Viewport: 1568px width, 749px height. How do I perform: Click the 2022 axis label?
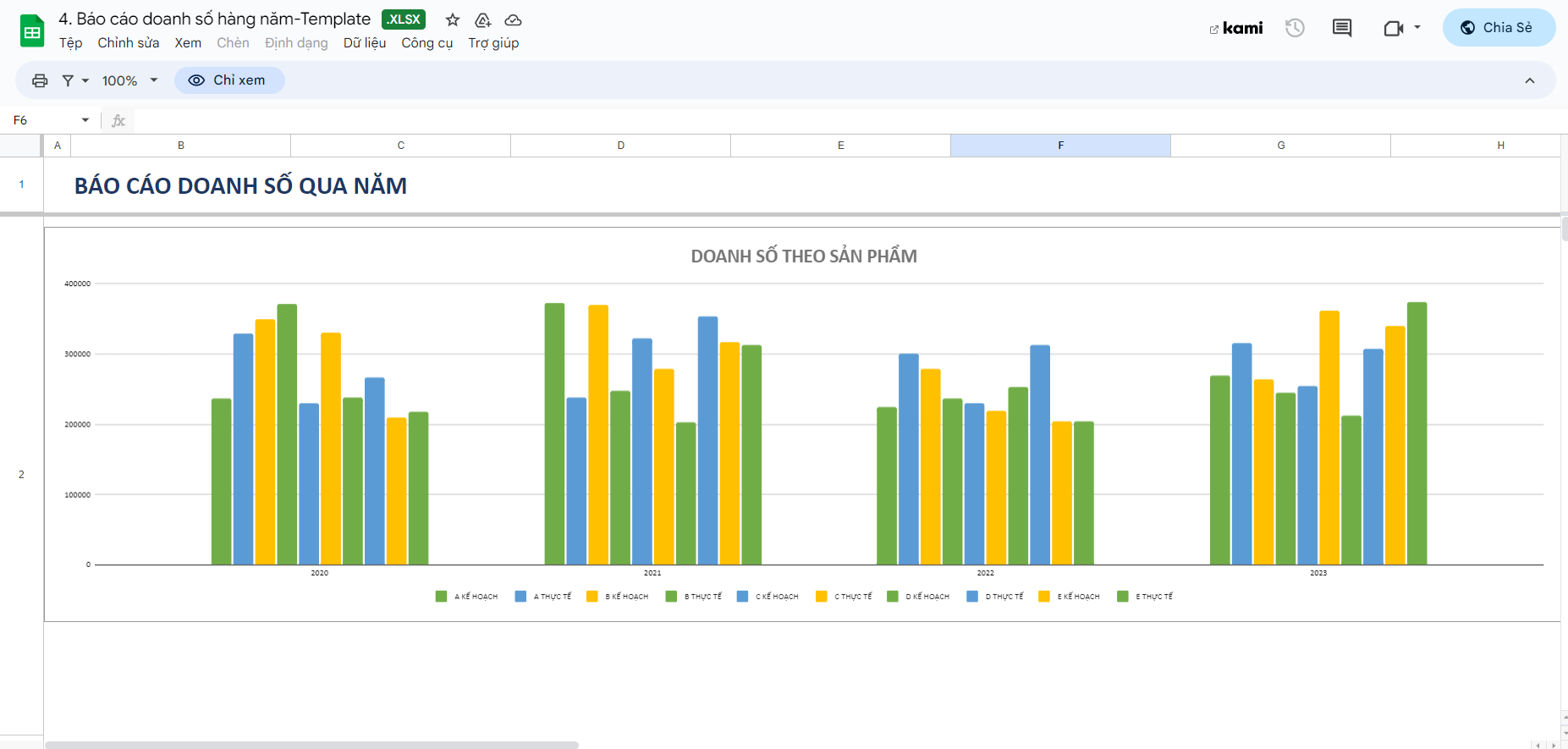pos(985,573)
